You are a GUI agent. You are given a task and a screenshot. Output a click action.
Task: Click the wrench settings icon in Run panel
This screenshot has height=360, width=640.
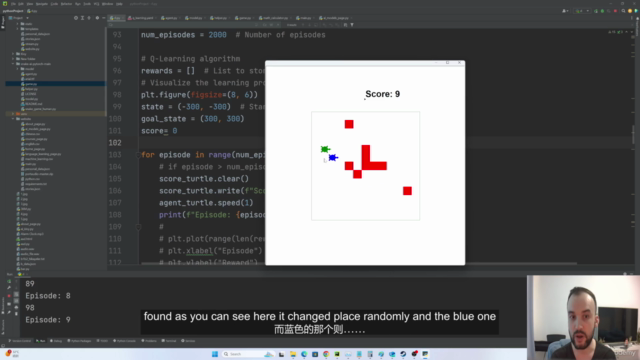pyautogui.click(x=9, y=288)
